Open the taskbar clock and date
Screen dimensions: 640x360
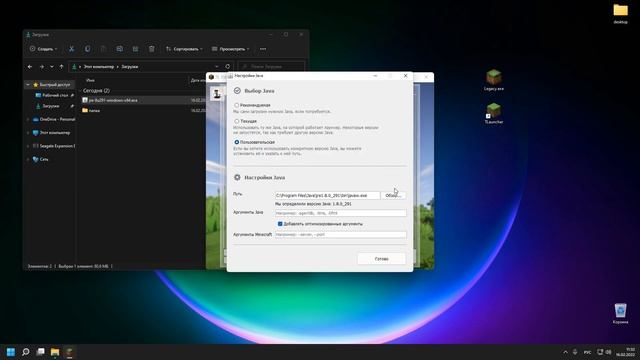[x=626, y=352]
